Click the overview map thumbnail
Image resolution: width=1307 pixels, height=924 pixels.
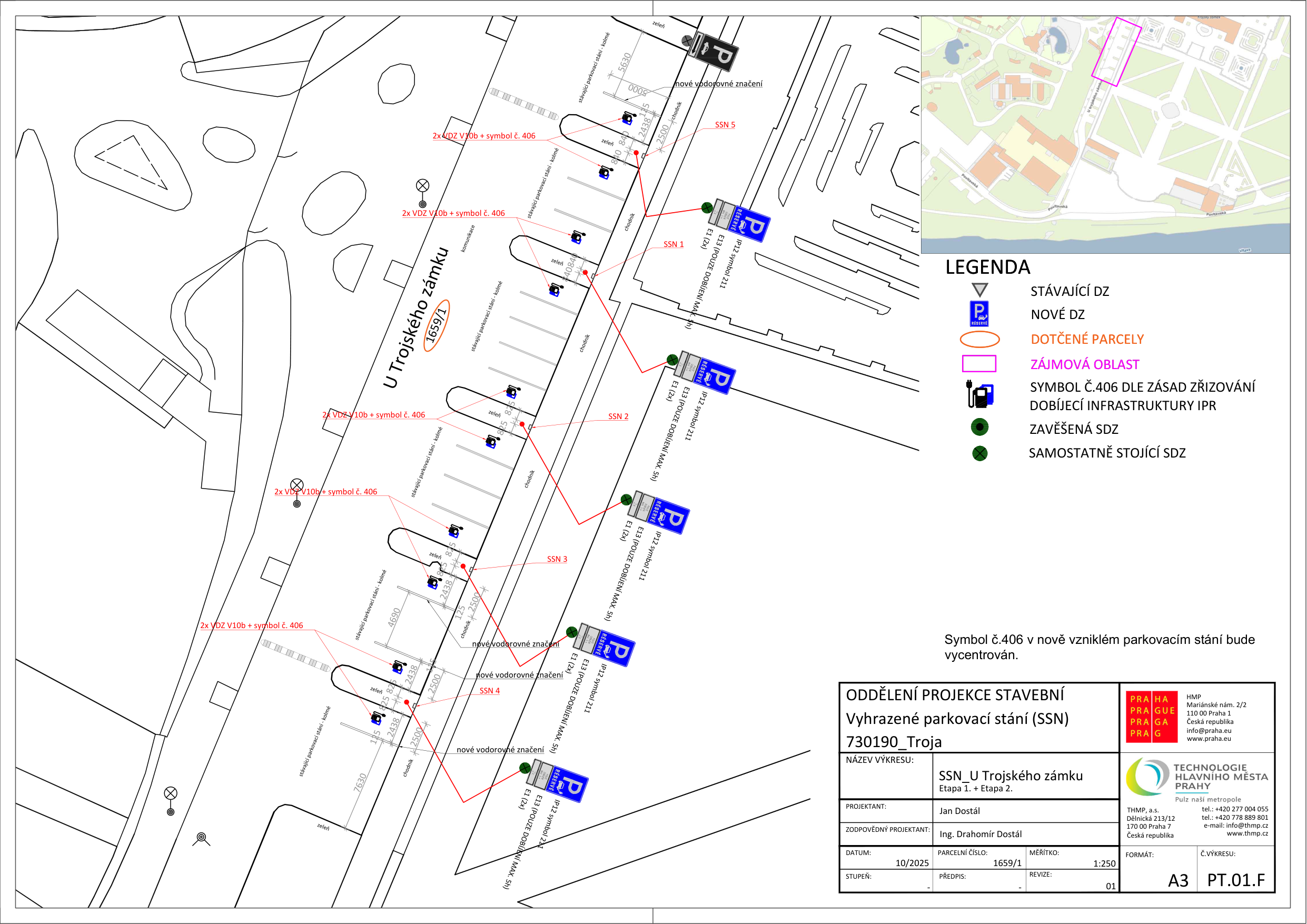click(x=1105, y=135)
